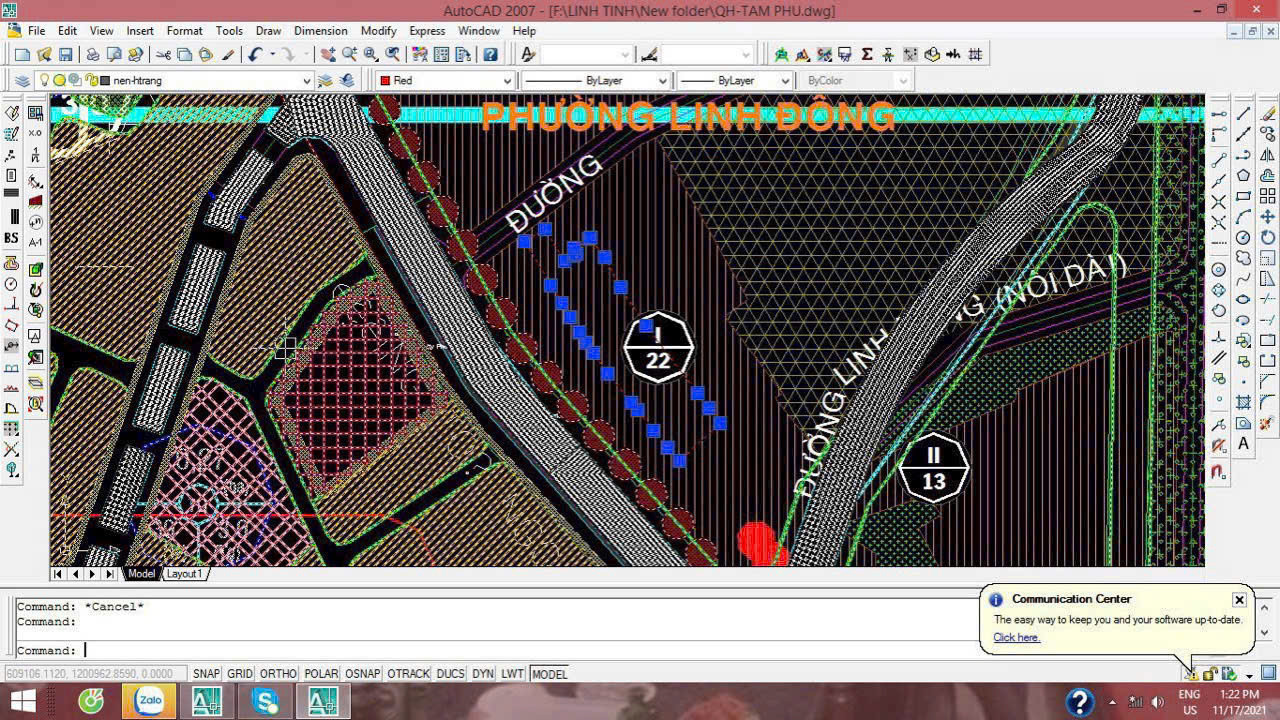Toggle OSNAP in status bar
Screen dimensions: 1280x720
(362, 674)
